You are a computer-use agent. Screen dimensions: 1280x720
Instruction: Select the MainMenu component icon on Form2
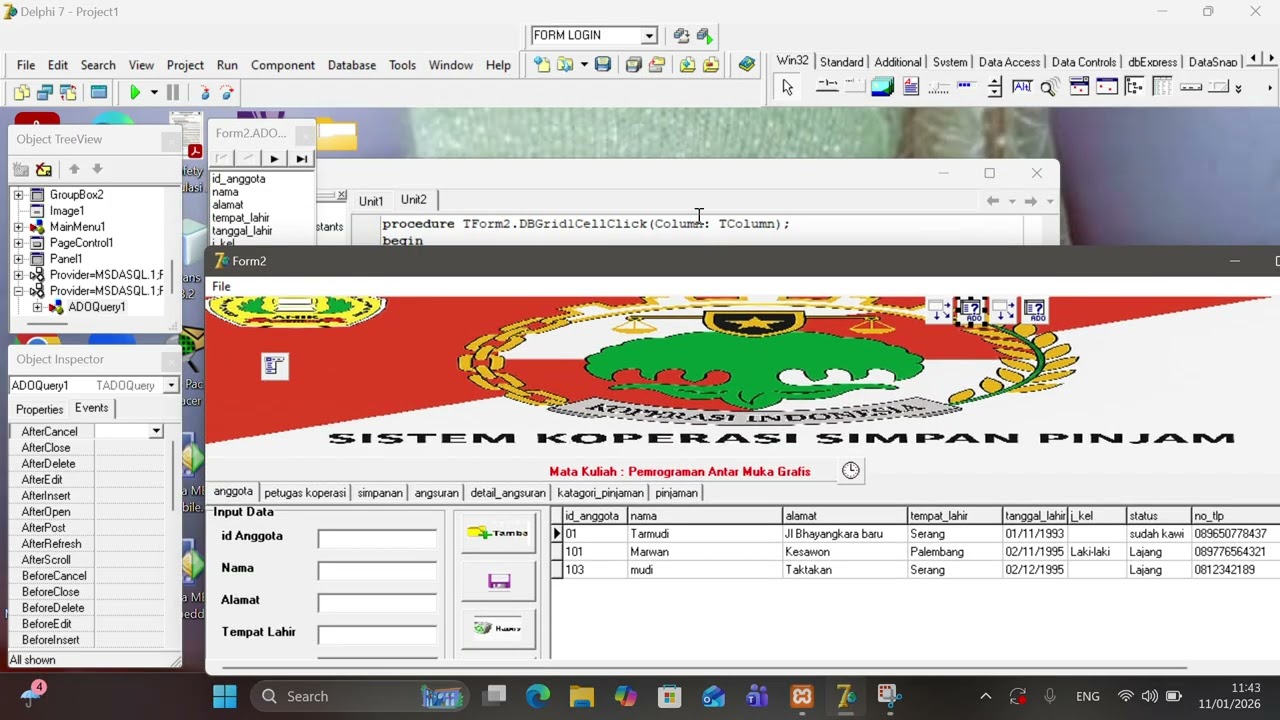(x=274, y=366)
